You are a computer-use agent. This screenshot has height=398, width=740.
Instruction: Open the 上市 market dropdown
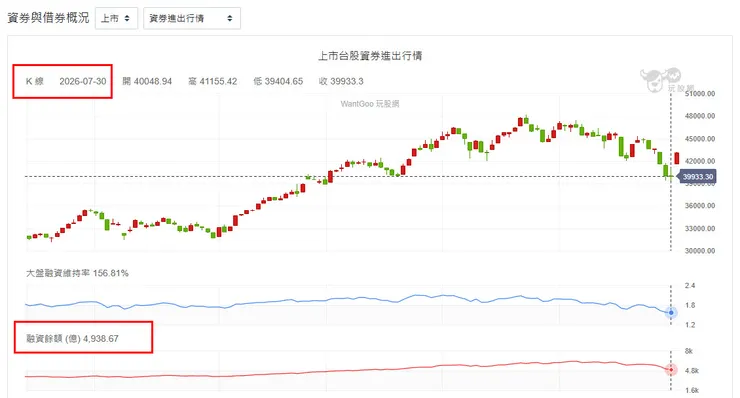[116, 18]
